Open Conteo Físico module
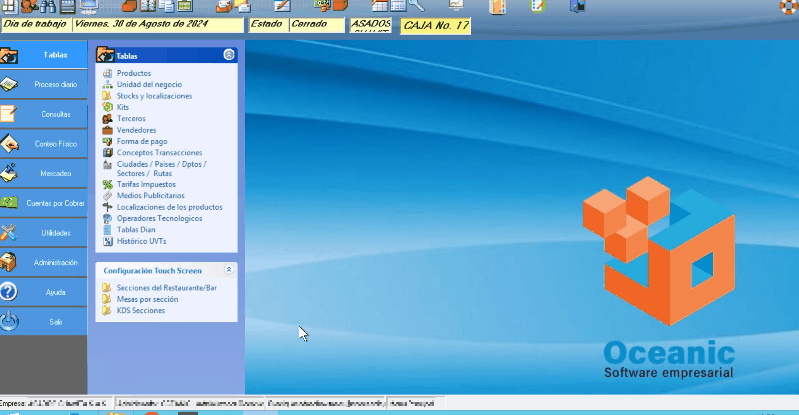This screenshot has width=799, height=415. [x=44, y=144]
